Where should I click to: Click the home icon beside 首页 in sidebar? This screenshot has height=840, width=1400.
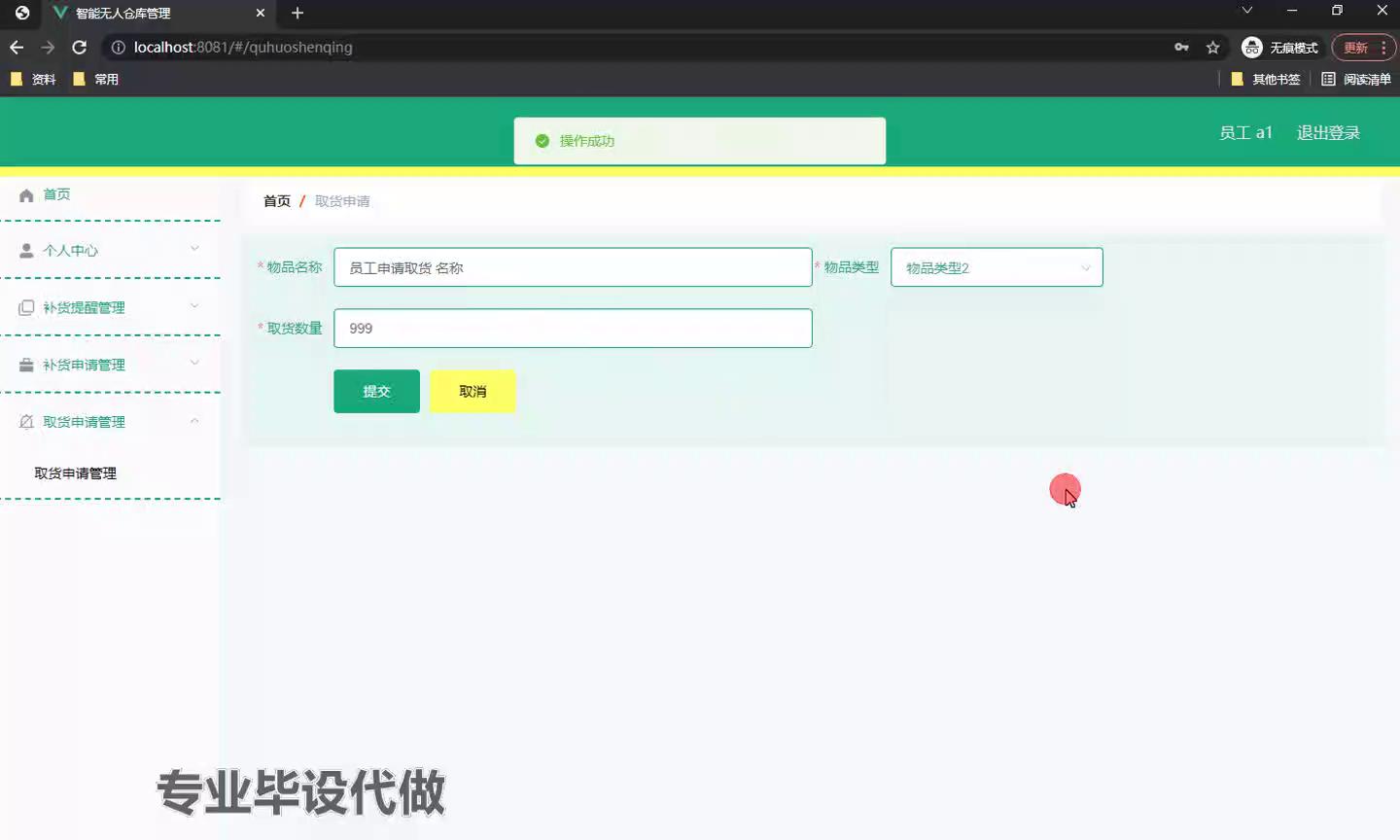click(26, 195)
